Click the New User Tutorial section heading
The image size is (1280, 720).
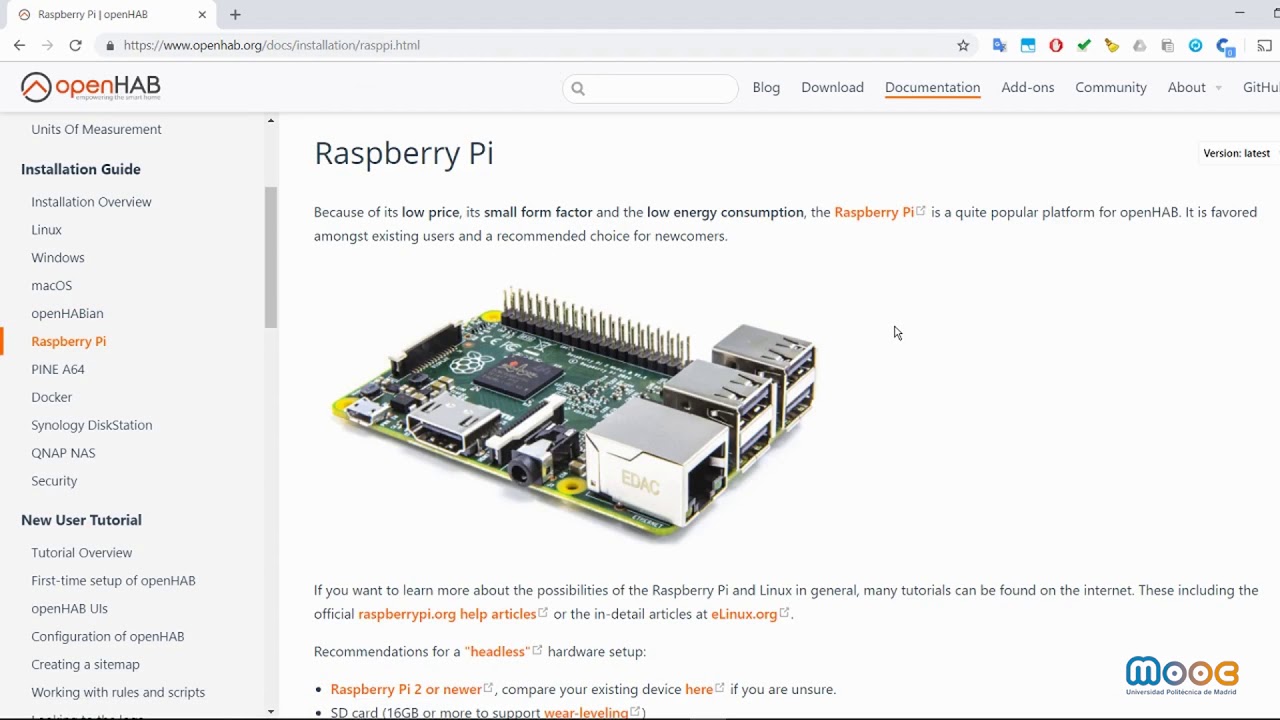[81, 520]
